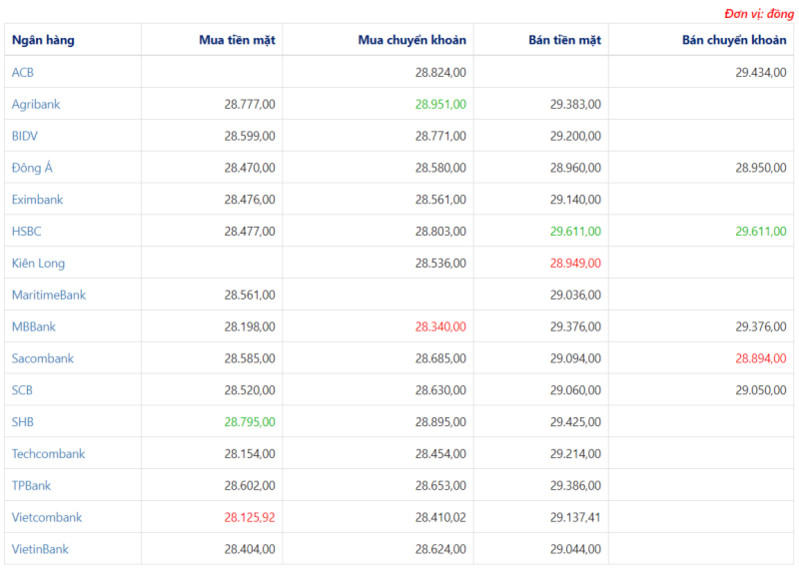Open the SHB bank link
The image size is (799, 570).
click(x=23, y=422)
